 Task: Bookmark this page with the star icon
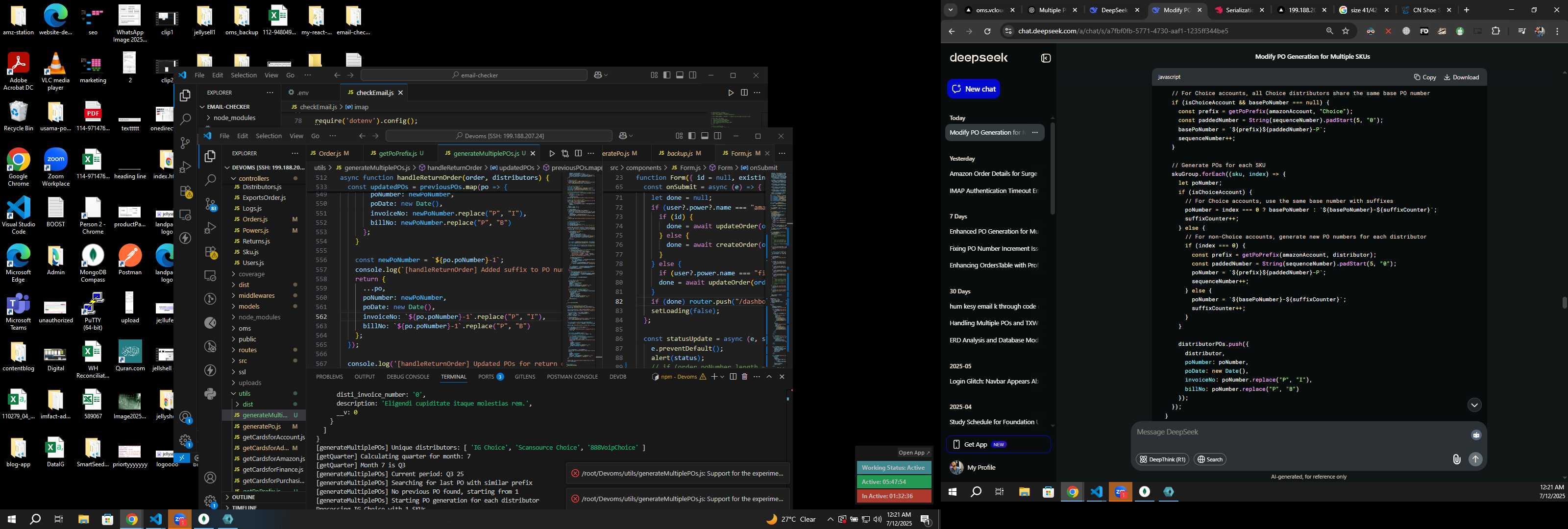(x=1346, y=31)
